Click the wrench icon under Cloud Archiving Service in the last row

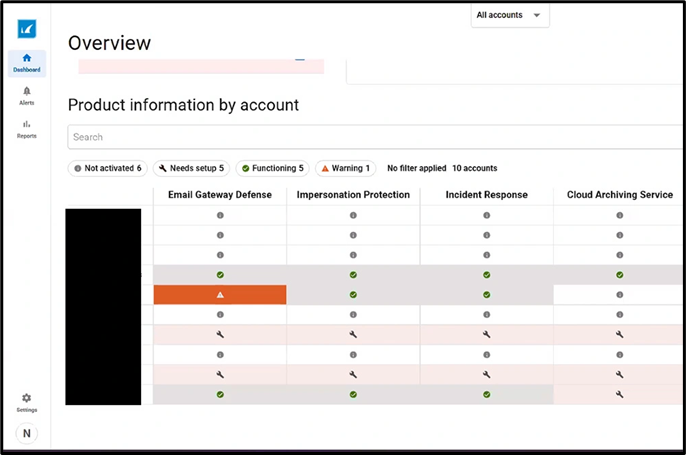(619, 395)
